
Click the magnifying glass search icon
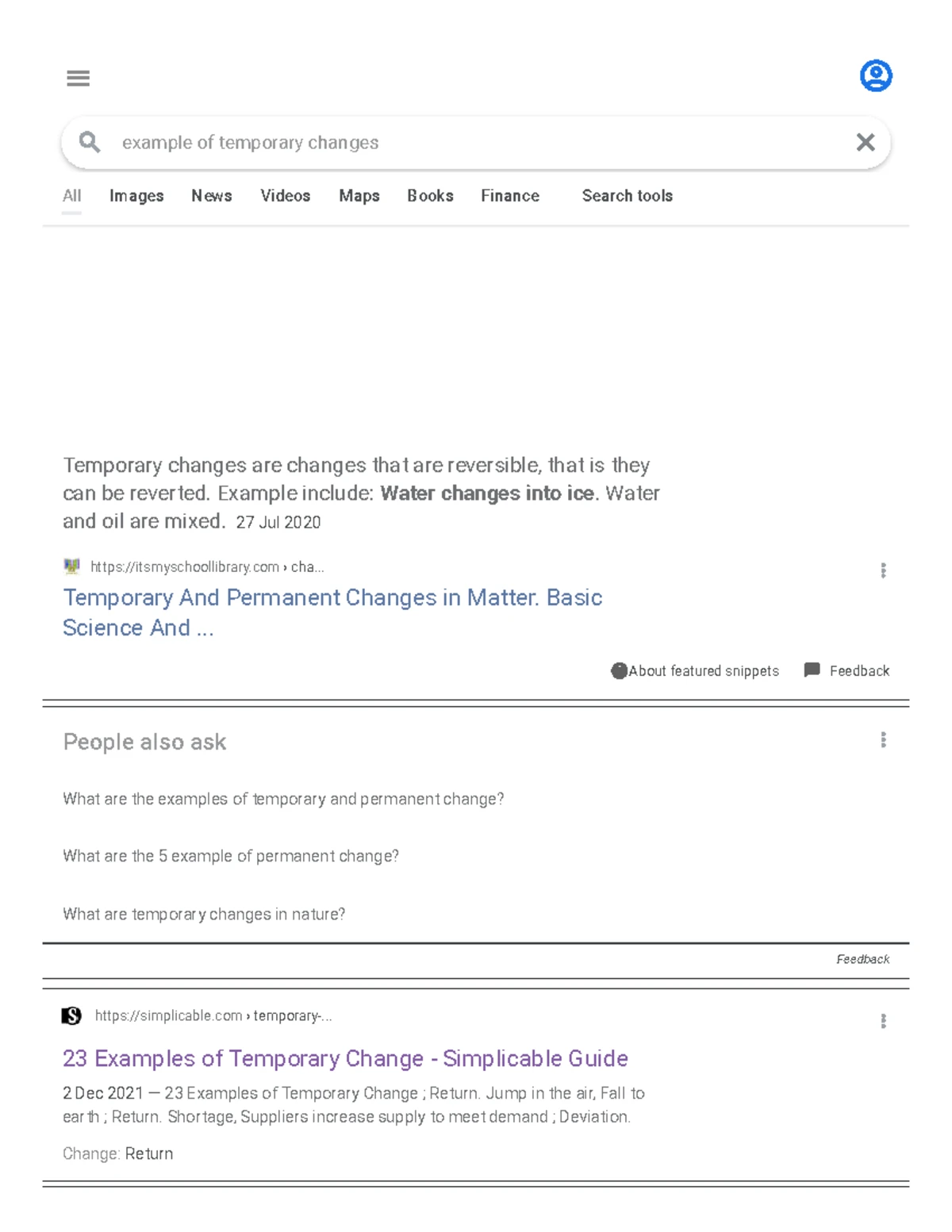pyautogui.click(x=90, y=143)
